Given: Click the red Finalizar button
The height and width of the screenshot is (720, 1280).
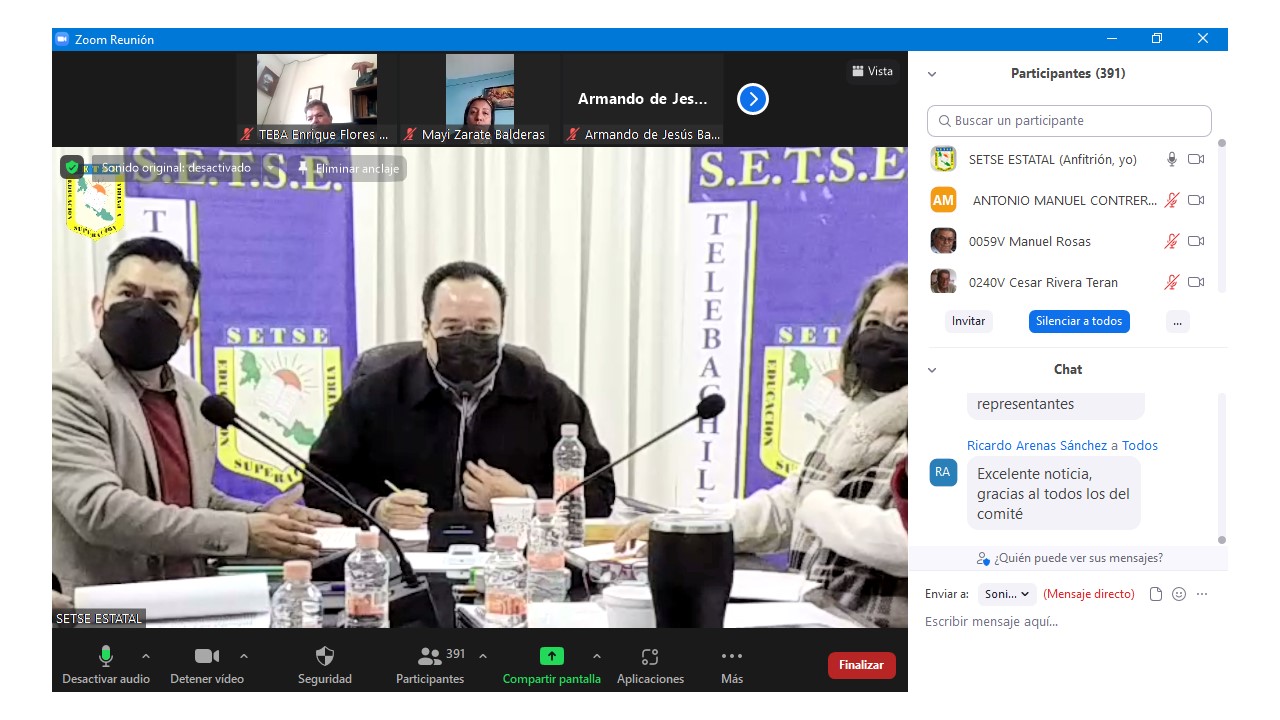Looking at the screenshot, I should (861, 665).
